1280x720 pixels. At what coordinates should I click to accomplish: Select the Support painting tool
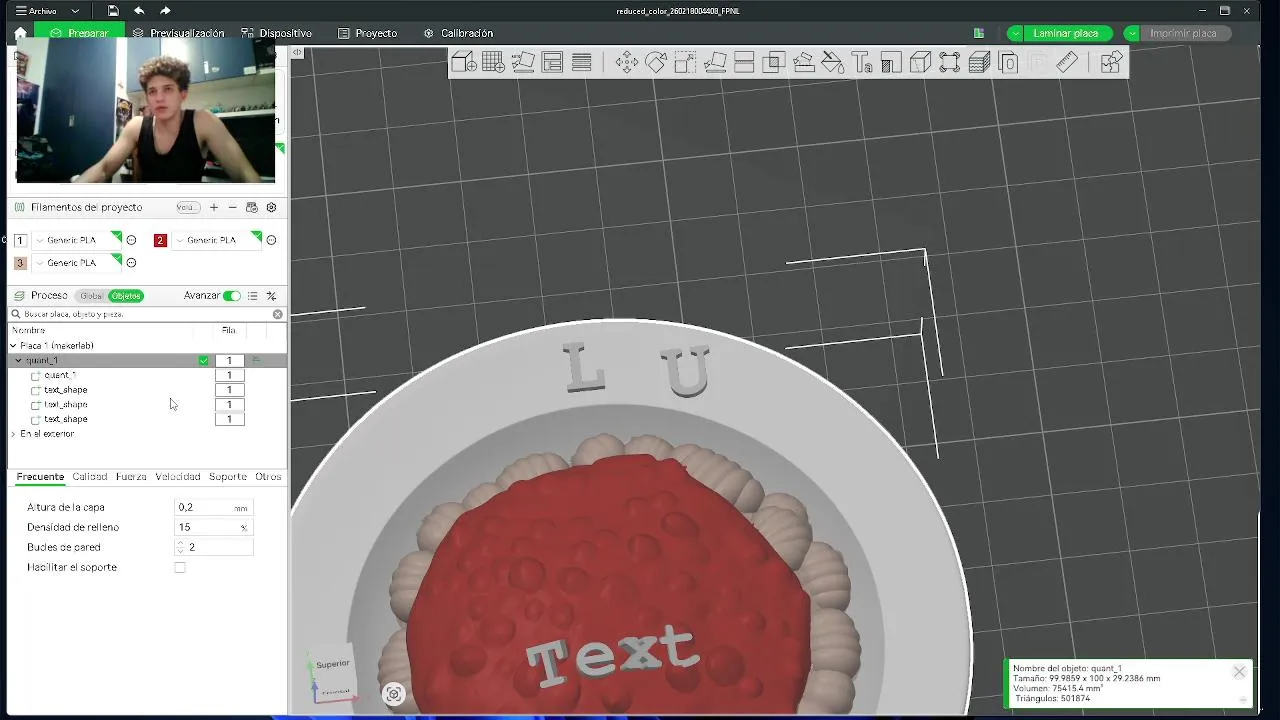tap(803, 63)
